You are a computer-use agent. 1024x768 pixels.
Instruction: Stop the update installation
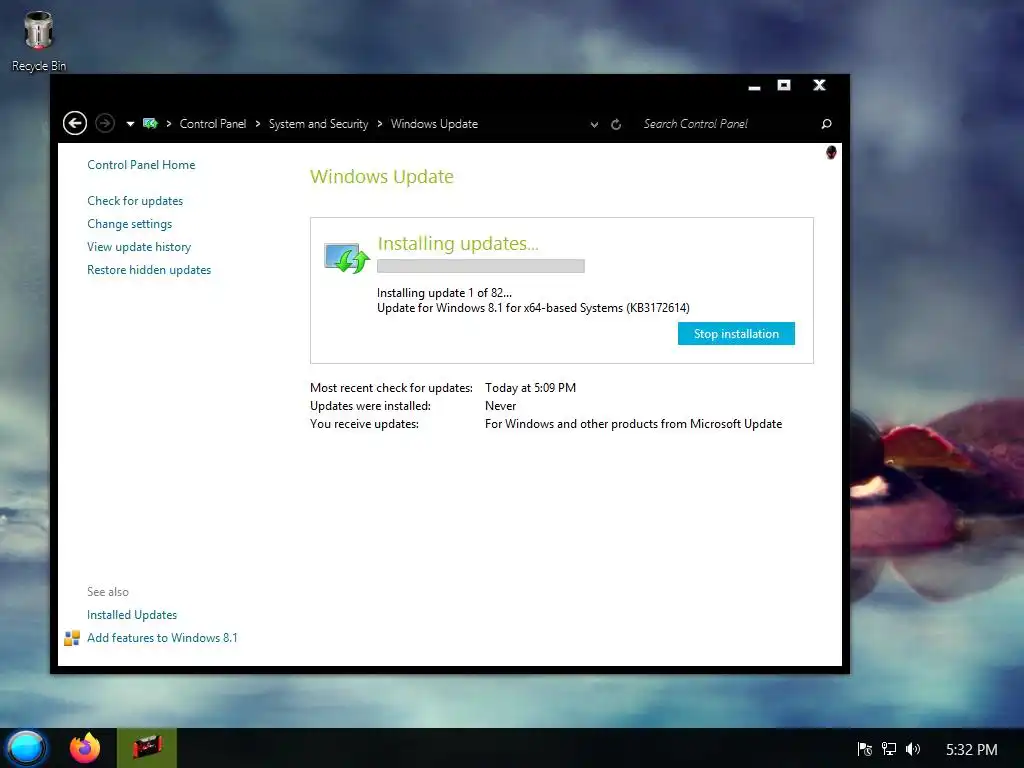(x=736, y=334)
